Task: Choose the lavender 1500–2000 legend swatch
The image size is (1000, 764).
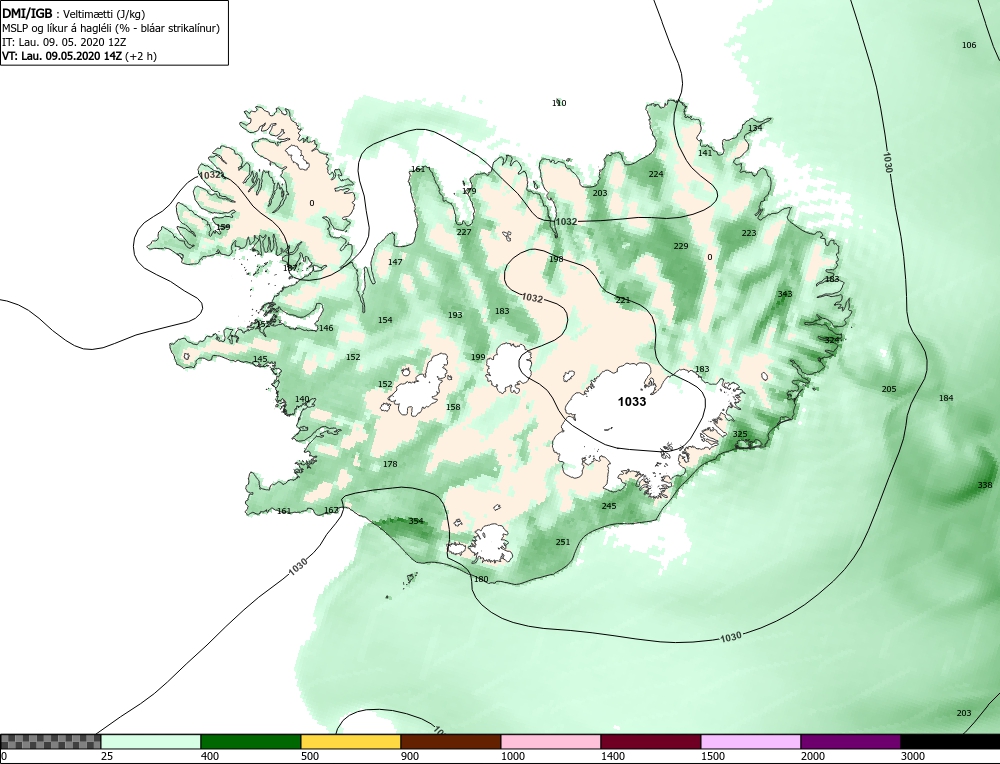Action: (751, 741)
